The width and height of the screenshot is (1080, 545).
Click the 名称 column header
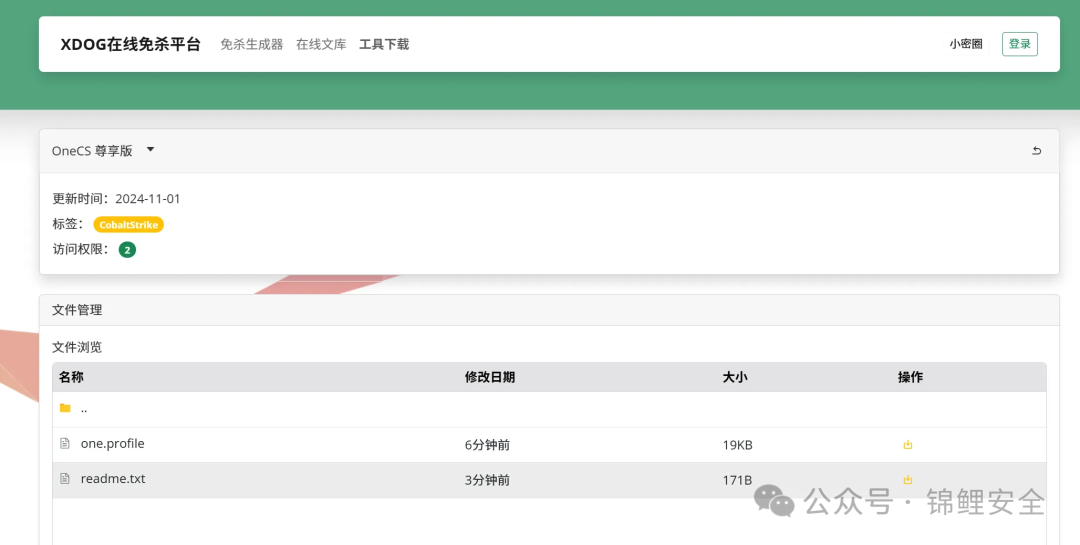click(71, 377)
